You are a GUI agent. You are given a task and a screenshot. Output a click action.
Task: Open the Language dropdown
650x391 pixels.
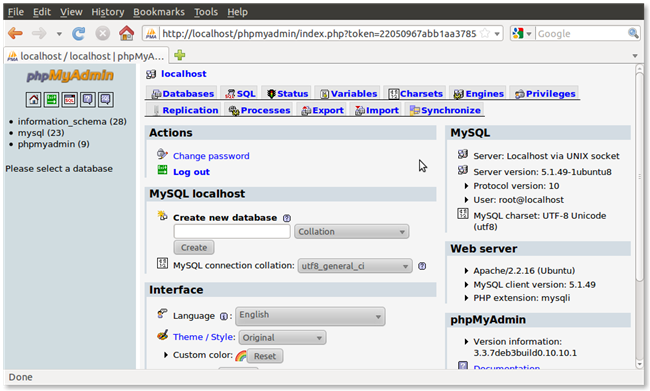coord(310,316)
